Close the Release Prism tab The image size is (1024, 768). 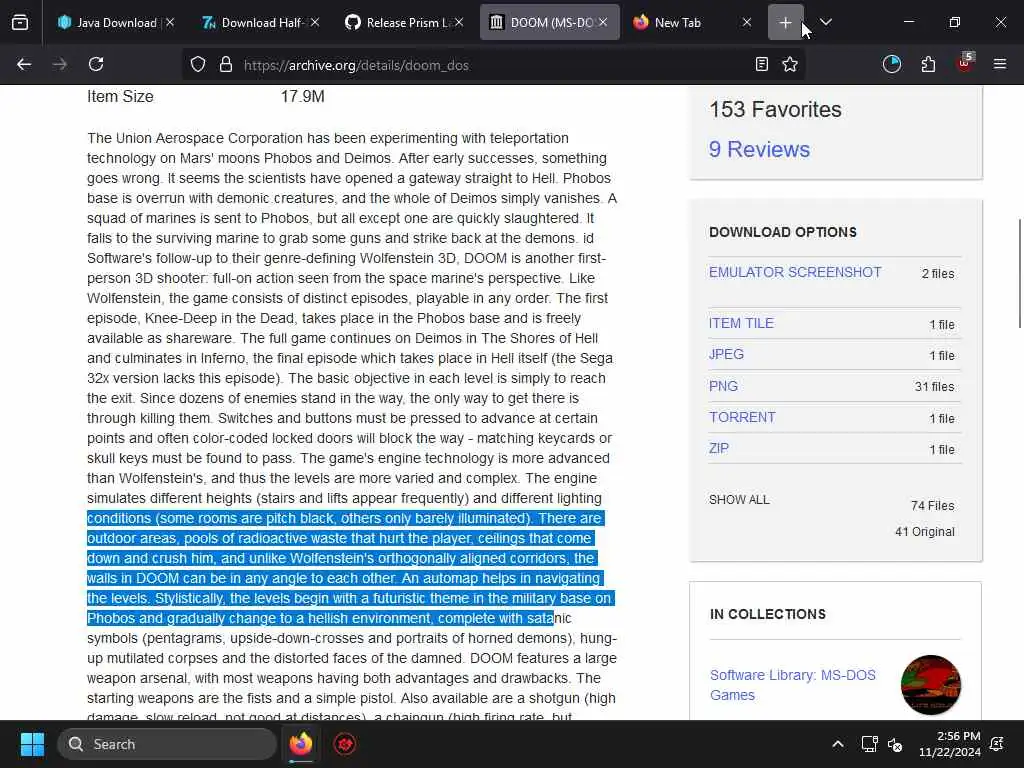459,23
